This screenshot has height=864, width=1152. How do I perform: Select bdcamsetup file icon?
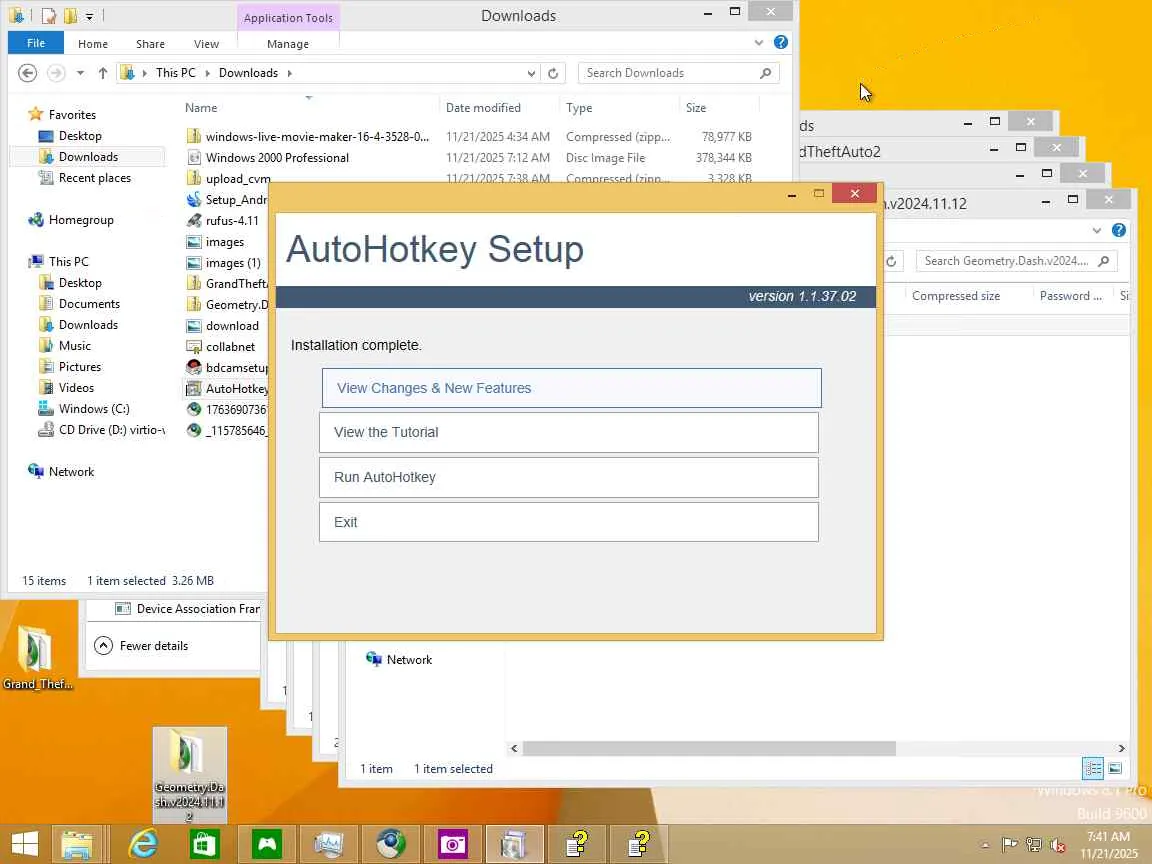tap(194, 367)
